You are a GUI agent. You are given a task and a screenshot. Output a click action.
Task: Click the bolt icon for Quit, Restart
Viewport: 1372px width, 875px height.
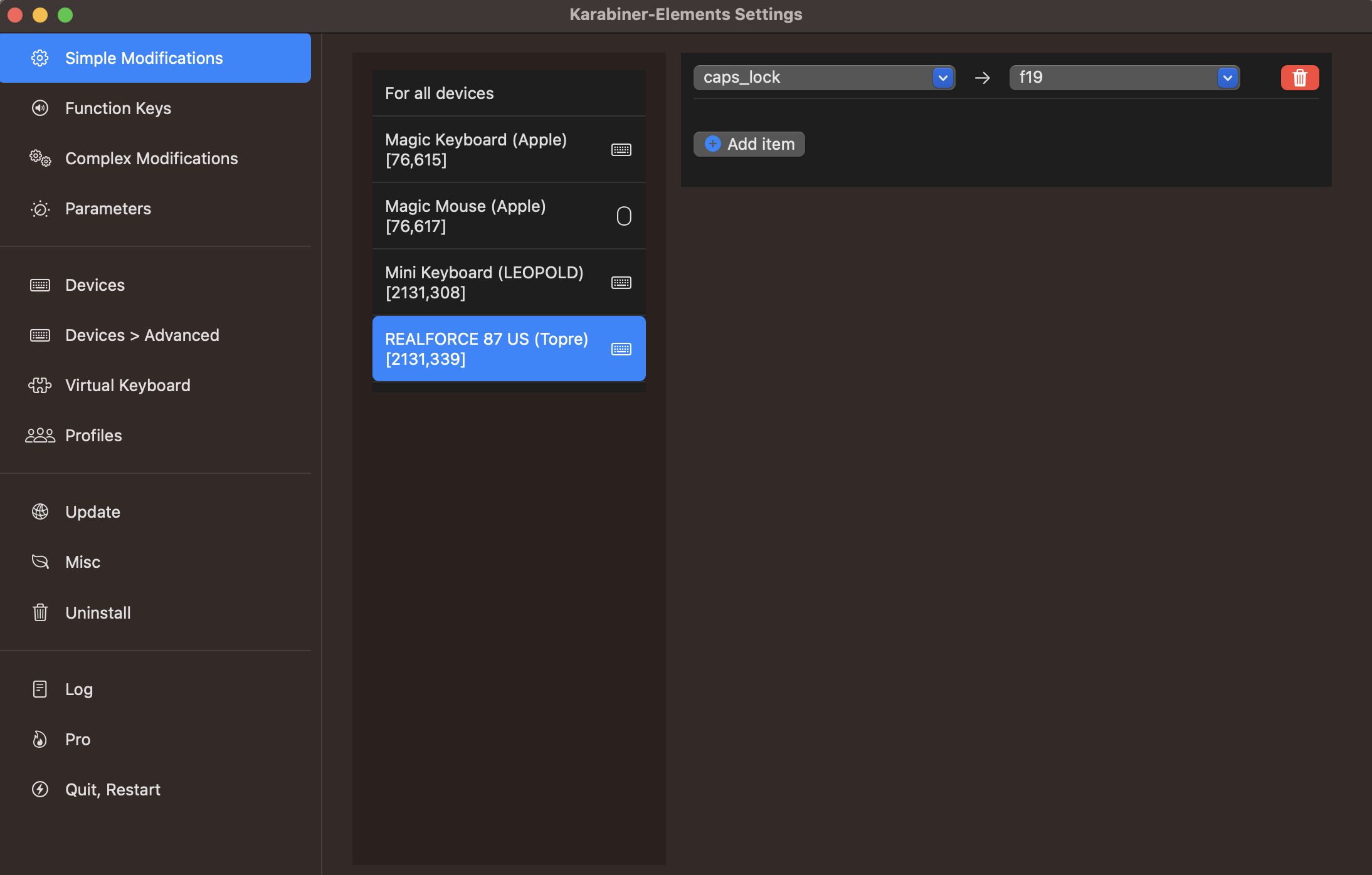[x=40, y=790]
